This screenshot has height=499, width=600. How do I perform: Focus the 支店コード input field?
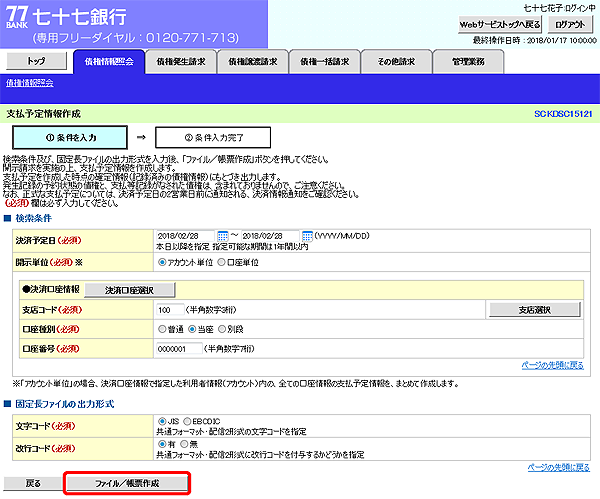pyautogui.click(x=170, y=310)
